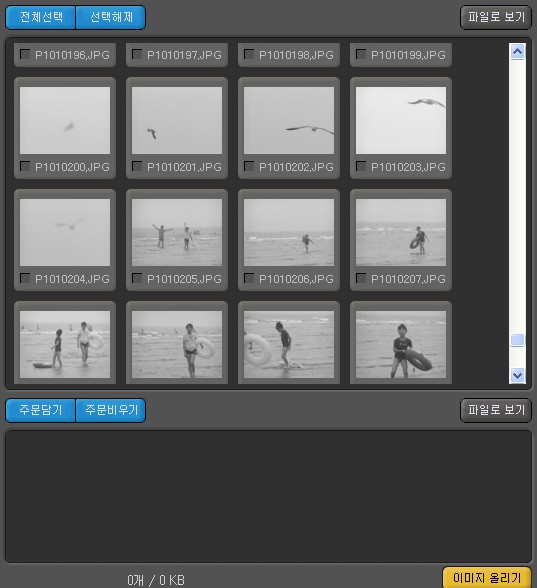Select the P1010205.JPG two children thumbnail
Screen dimensions: 537x588
177,232
